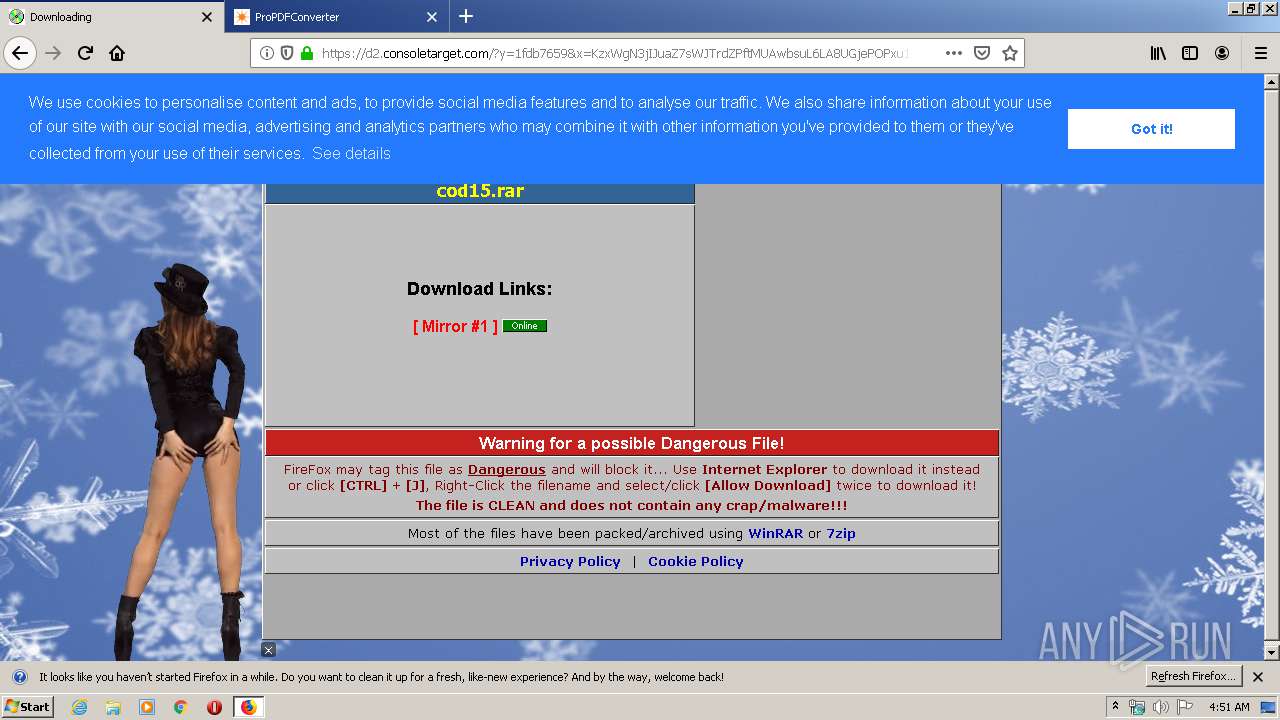1280x720 pixels.
Task: Bookmark this page with star icon
Action: (x=1010, y=53)
